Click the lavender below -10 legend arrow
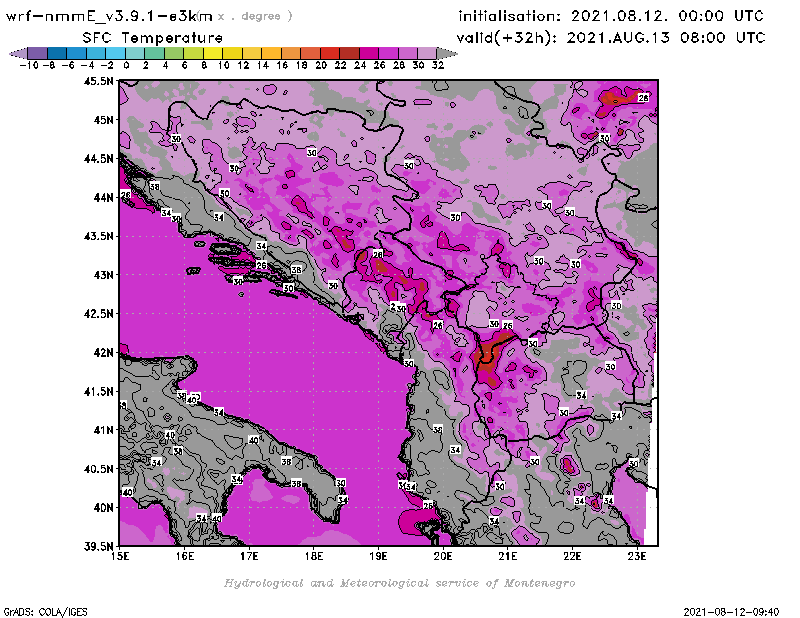Screen dimensions: 800x618 [18, 53]
